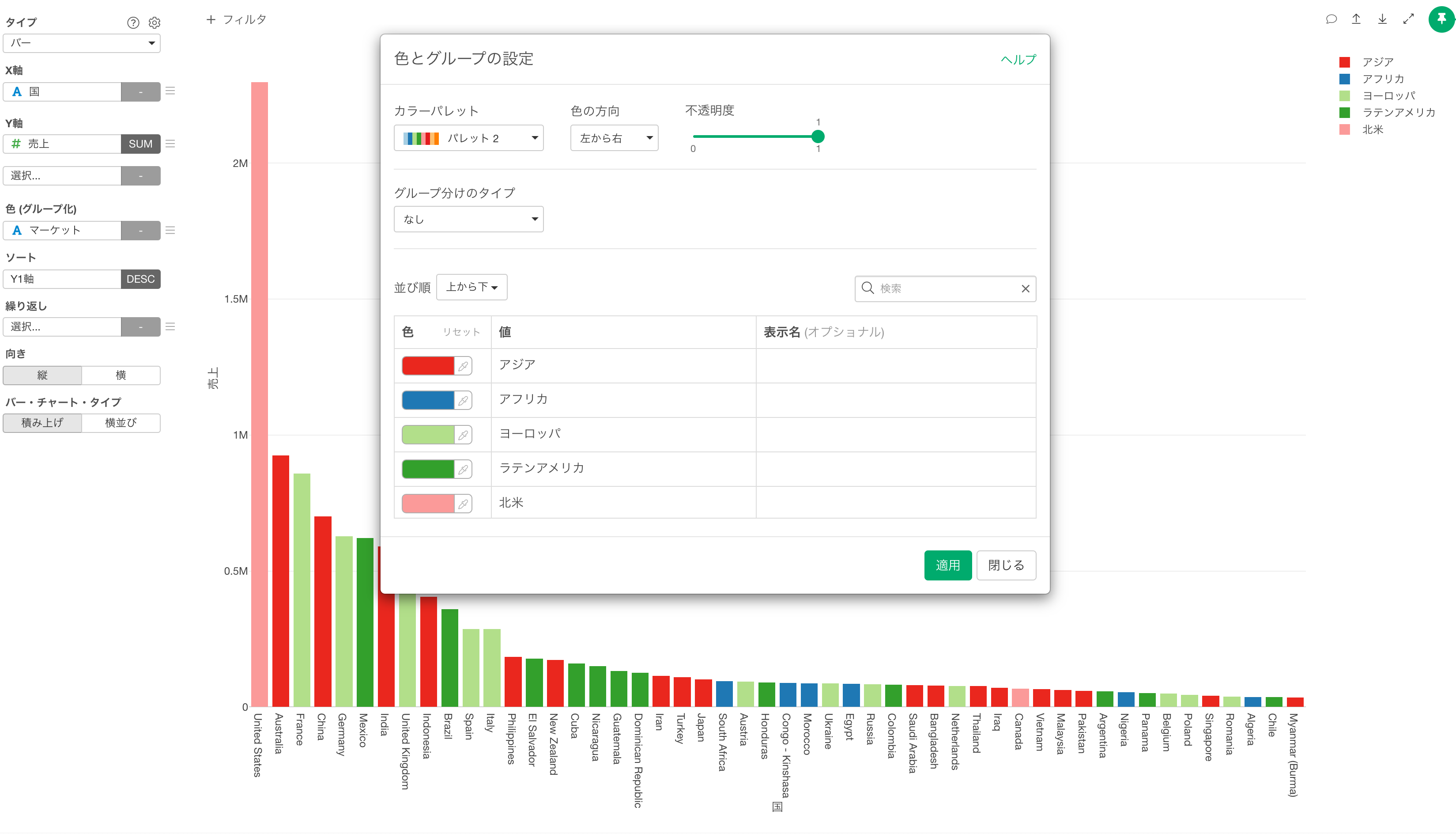Open eyedropper for アフリカ color
1456x834 pixels.
pos(463,400)
